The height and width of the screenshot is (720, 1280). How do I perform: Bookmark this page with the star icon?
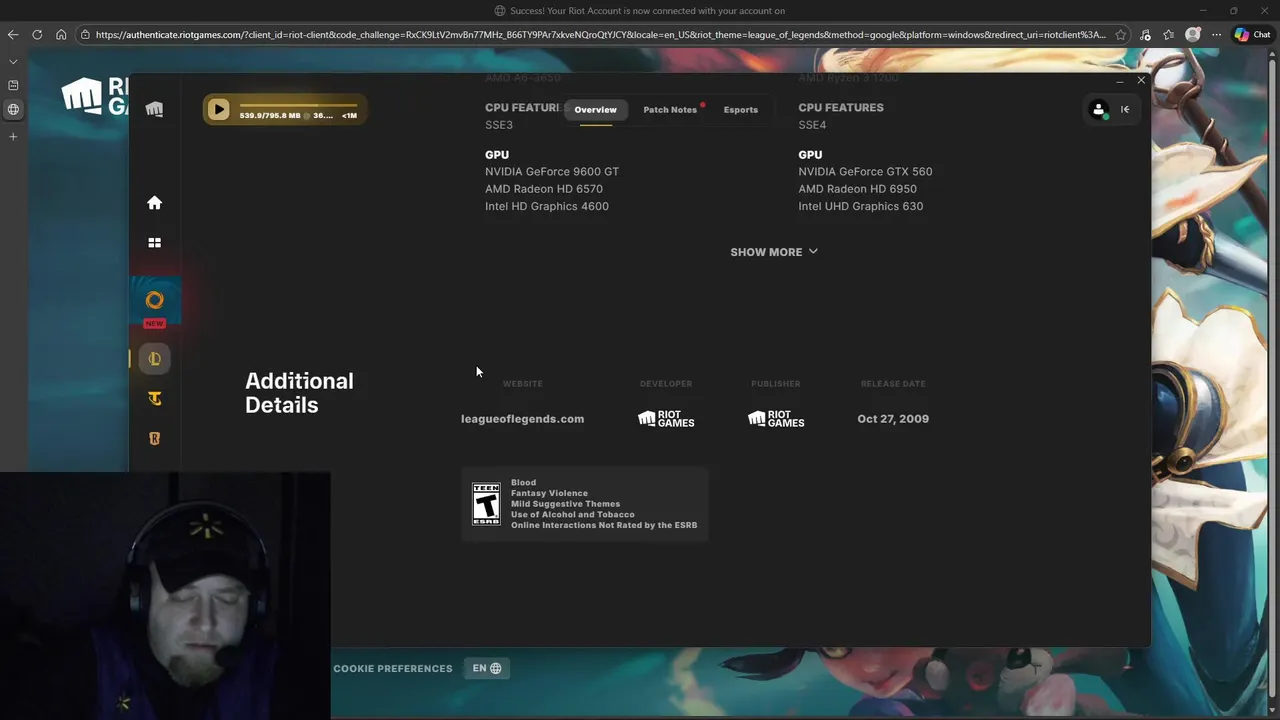pyautogui.click(x=1121, y=35)
